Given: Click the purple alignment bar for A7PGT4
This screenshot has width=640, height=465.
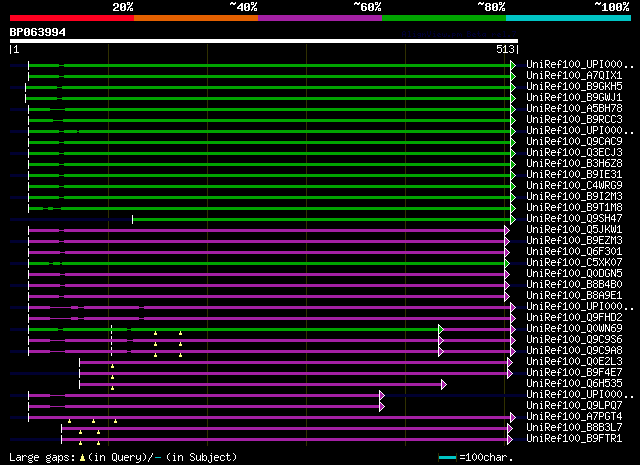Looking at the screenshot, I should pyautogui.click(x=270, y=418).
